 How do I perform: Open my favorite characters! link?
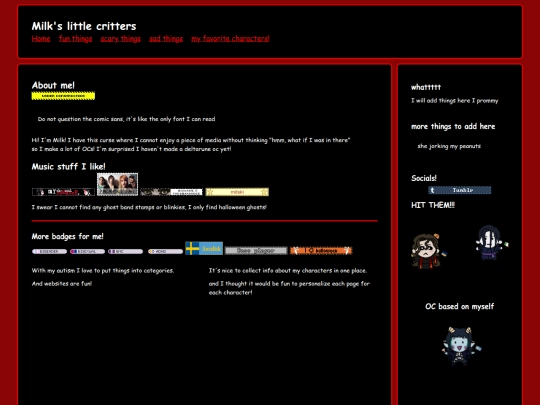pos(230,39)
